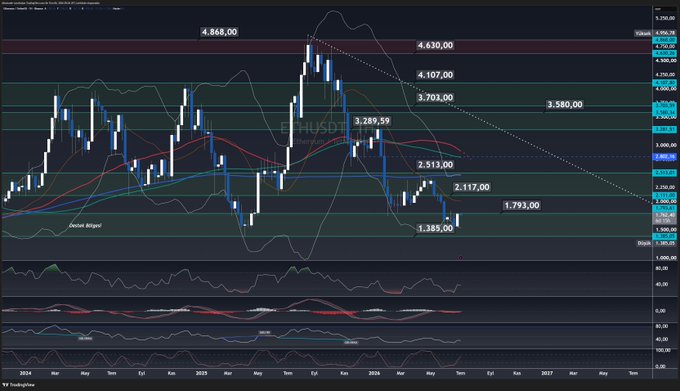Select the blue moving average line
680x391 pixels.
(x=304, y=177)
